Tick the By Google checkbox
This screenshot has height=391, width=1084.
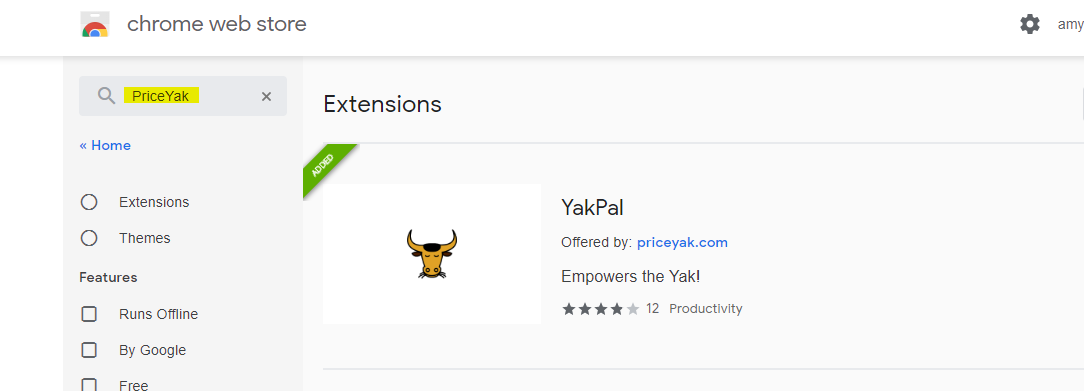click(x=89, y=350)
